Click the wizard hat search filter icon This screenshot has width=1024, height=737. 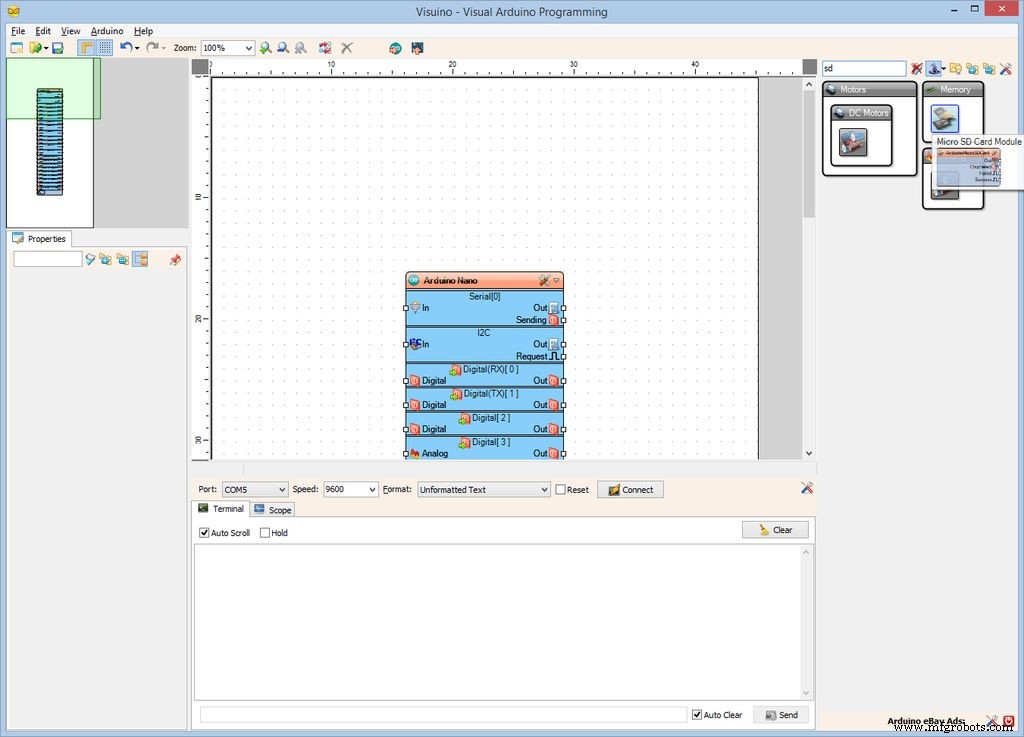[x=935, y=68]
